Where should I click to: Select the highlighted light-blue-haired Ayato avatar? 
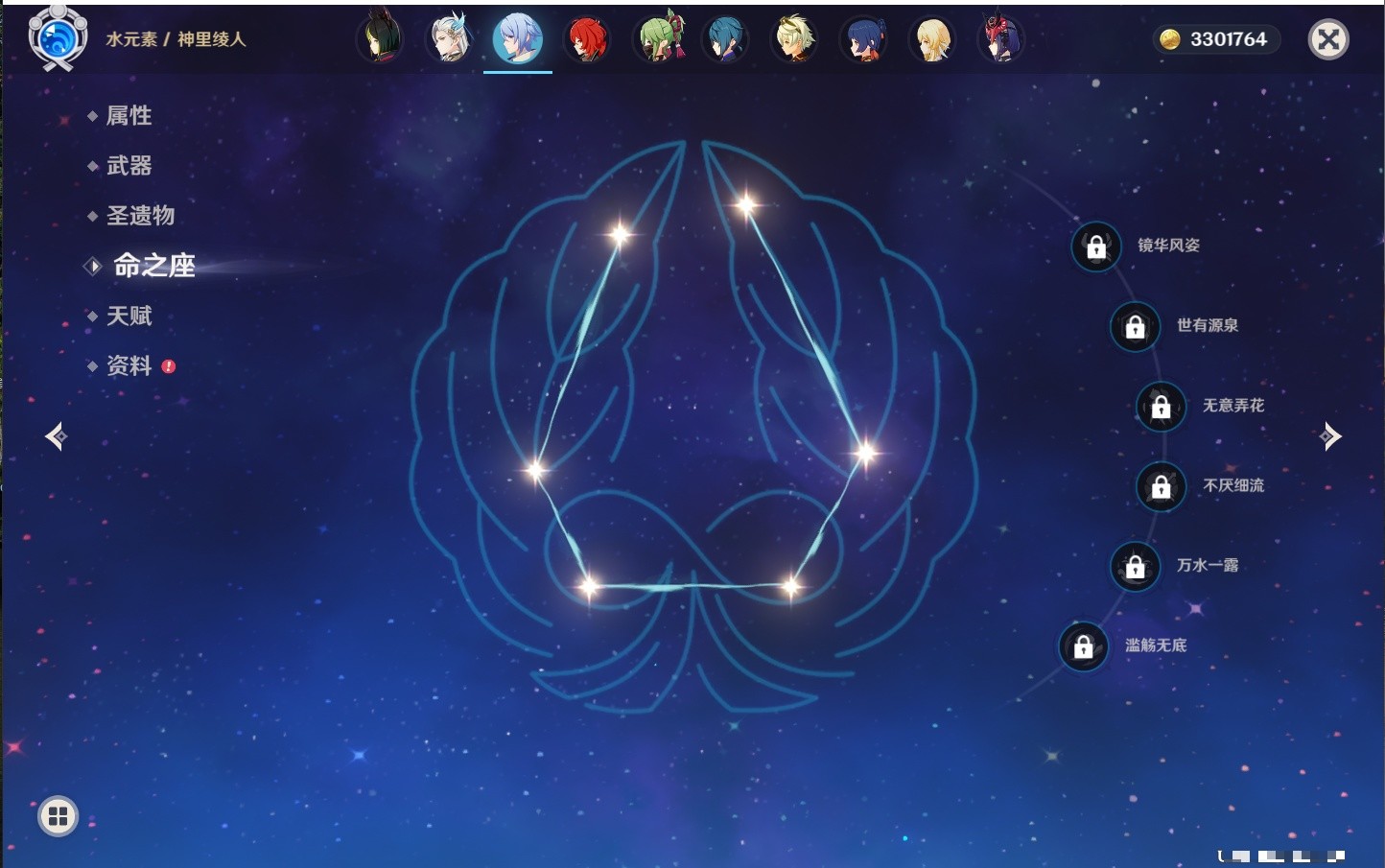click(x=518, y=39)
